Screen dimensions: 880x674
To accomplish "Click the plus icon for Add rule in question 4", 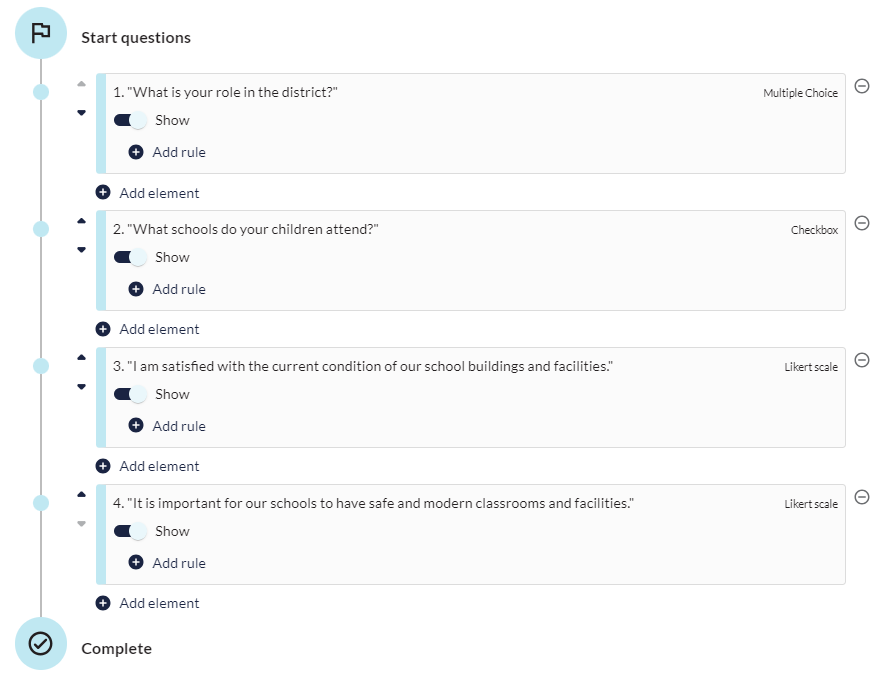I will pyautogui.click(x=136, y=562).
